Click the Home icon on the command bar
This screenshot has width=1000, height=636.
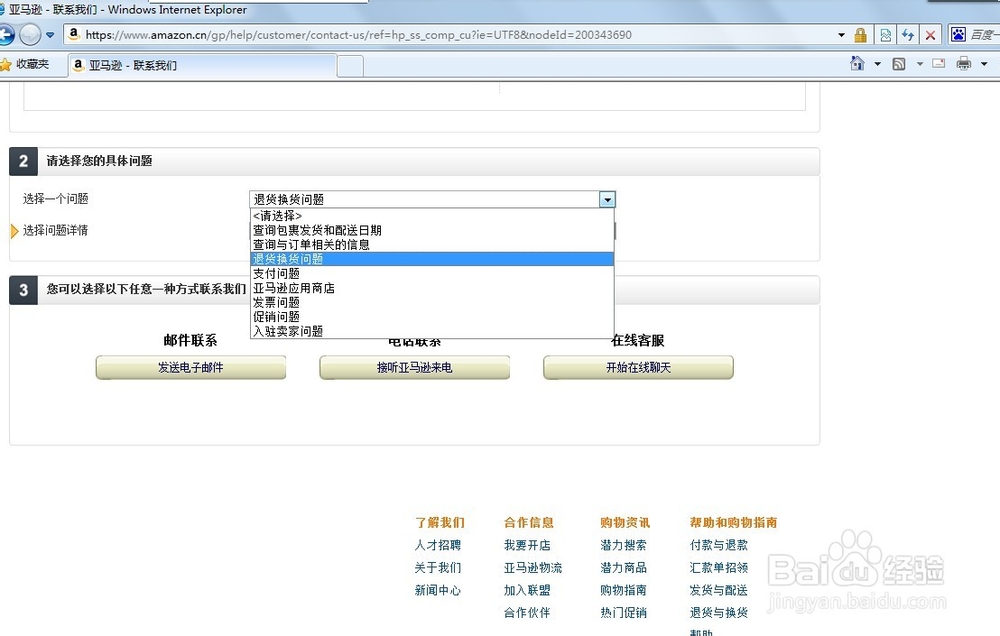857,62
